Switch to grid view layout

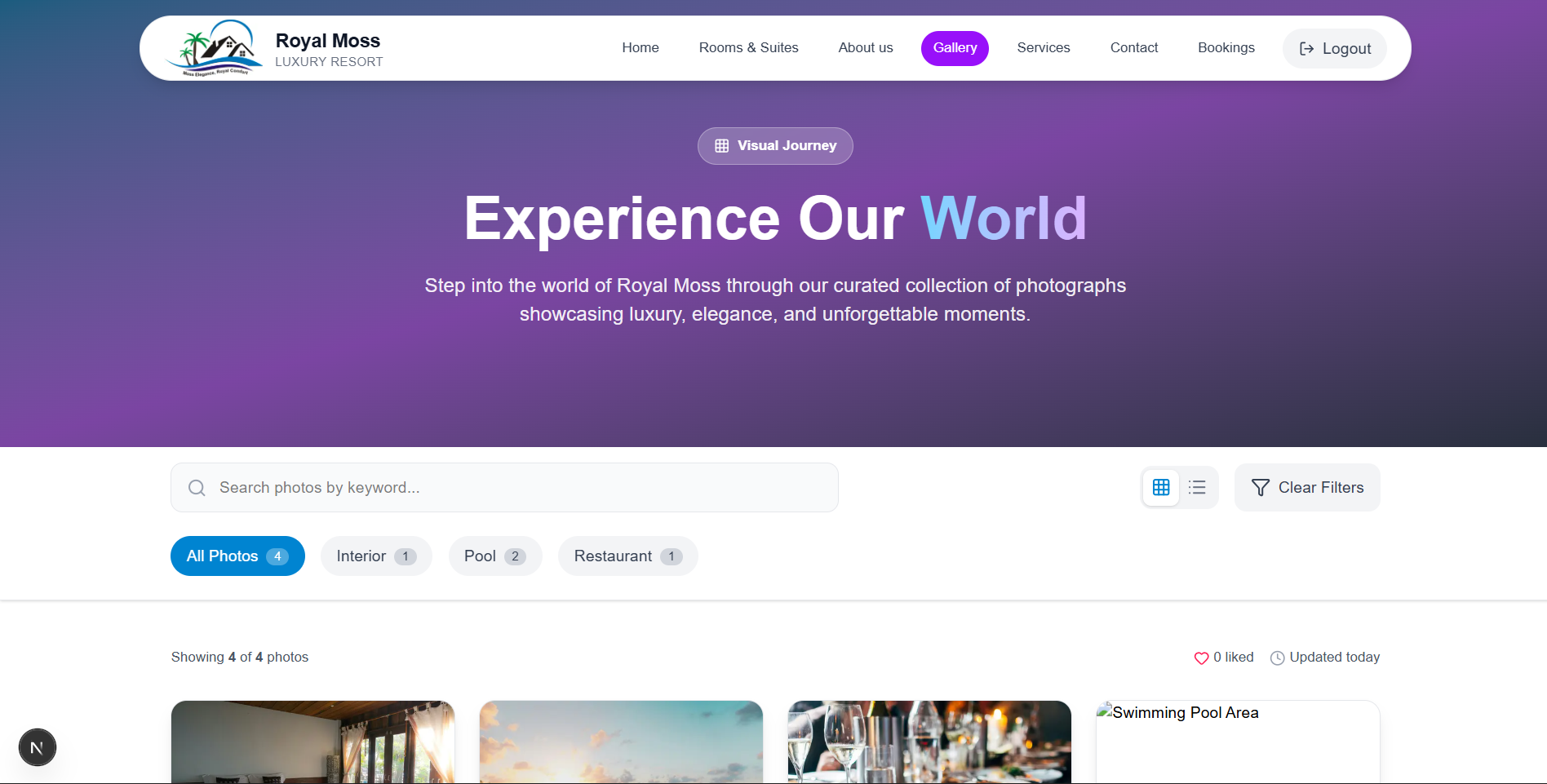pyautogui.click(x=1160, y=487)
